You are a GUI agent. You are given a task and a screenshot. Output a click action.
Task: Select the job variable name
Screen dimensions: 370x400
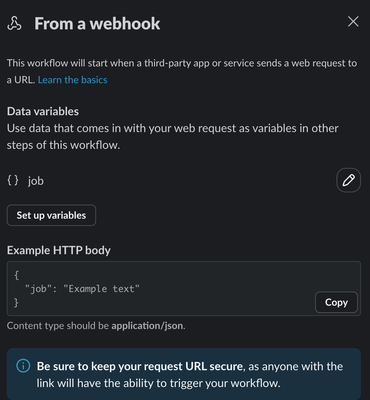(36, 181)
